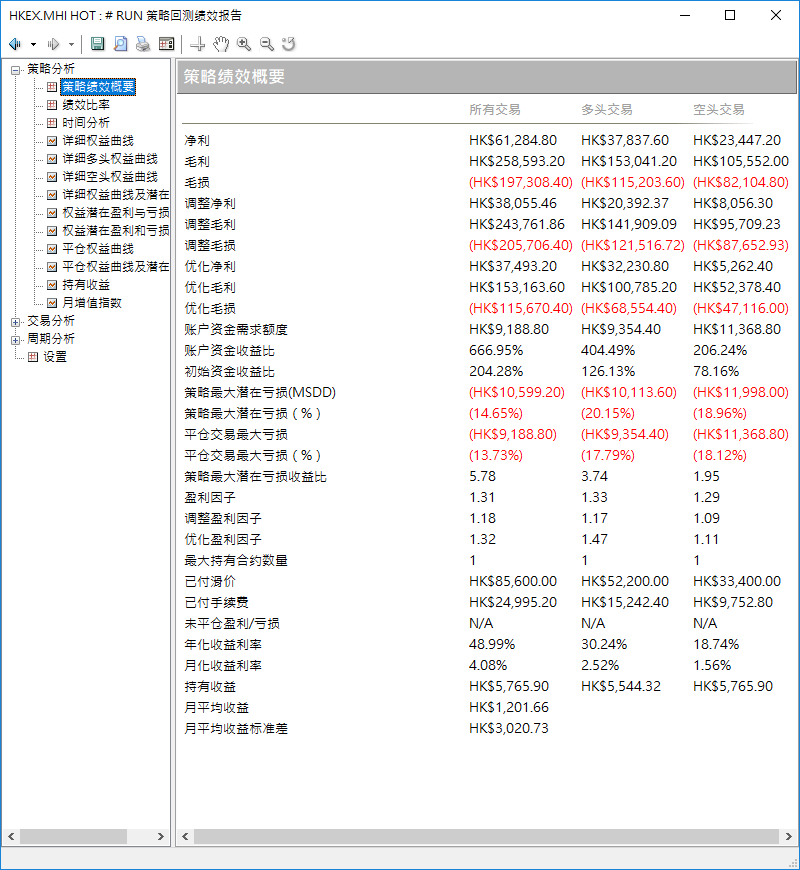Click the (HK$197,308.40) gross loss value
Image resolution: width=800 pixels, height=870 pixels.
click(521, 183)
